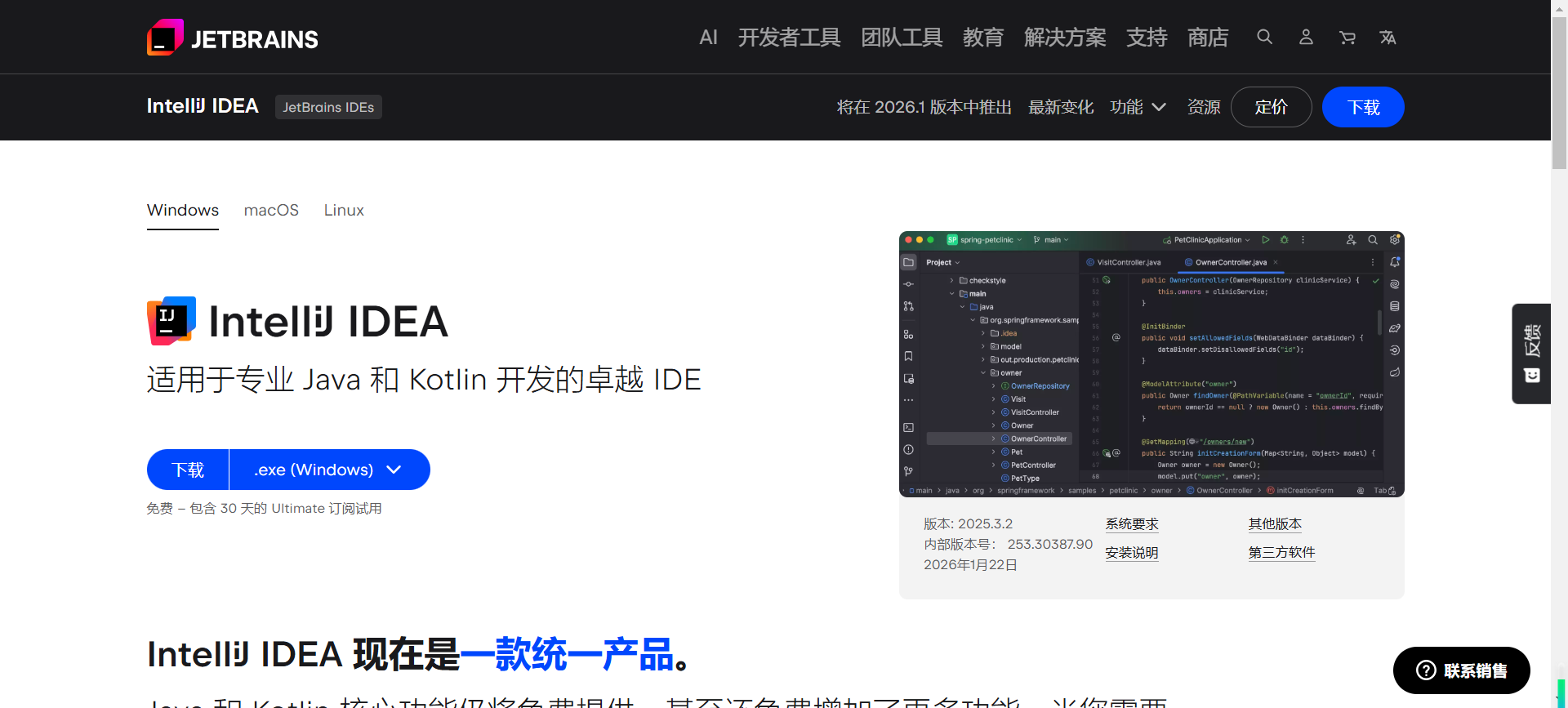Open 解决方案 menu

pyautogui.click(x=1065, y=38)
